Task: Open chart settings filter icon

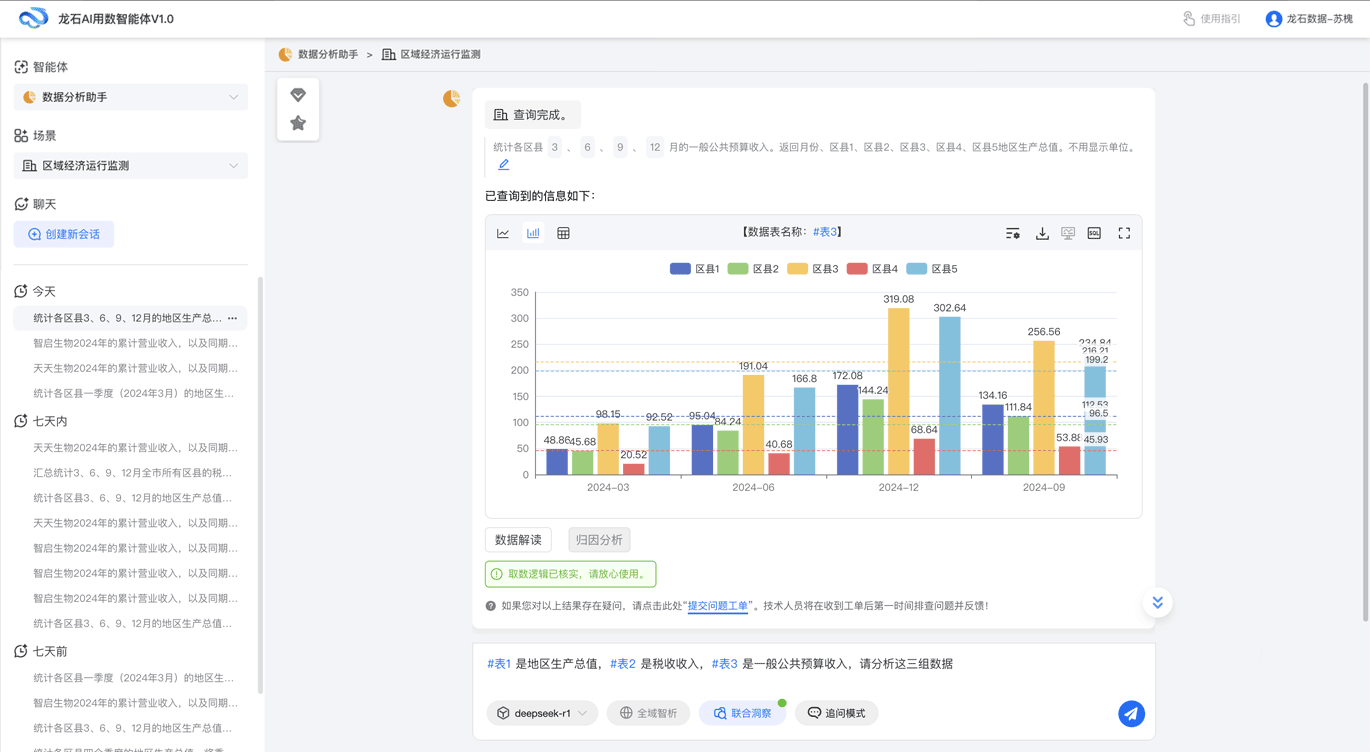Action: pyautogui.click(x=1013, y=233)
